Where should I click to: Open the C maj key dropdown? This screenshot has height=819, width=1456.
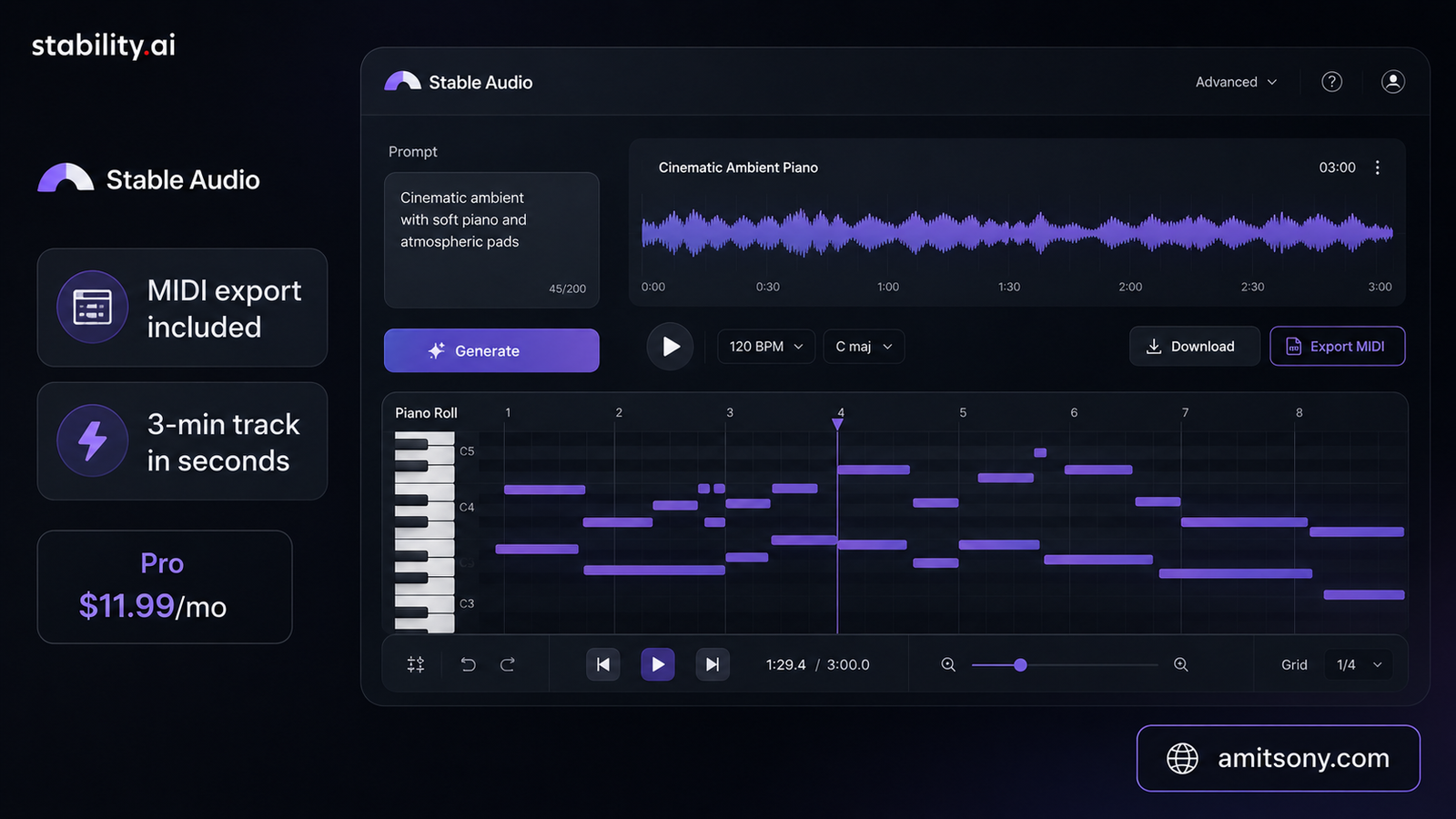(864, 347)
